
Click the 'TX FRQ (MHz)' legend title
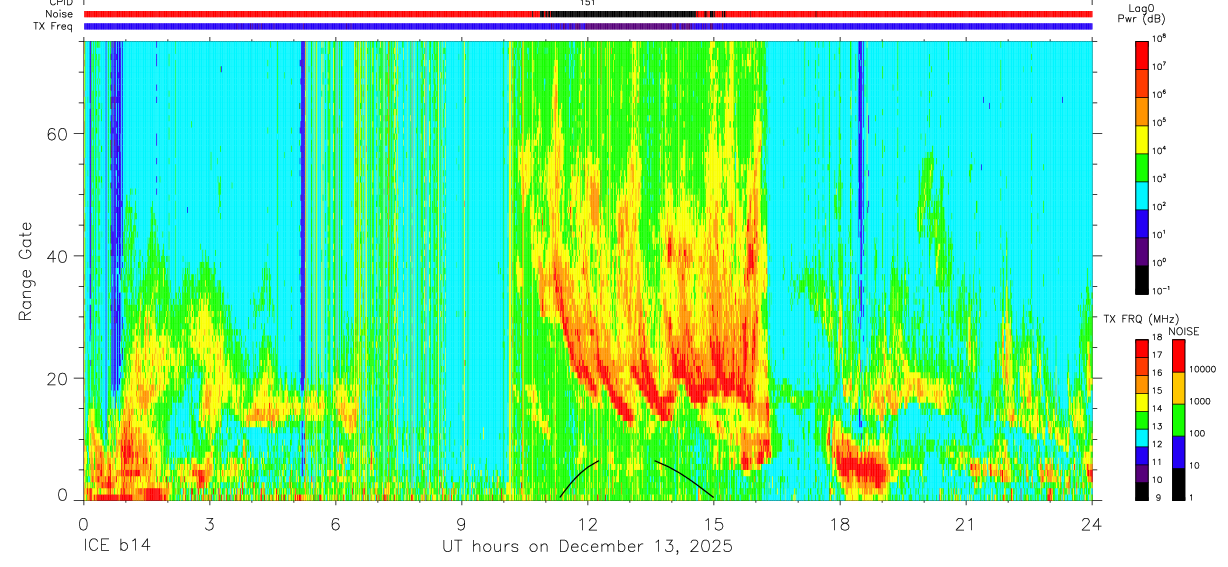point(1140,318)
